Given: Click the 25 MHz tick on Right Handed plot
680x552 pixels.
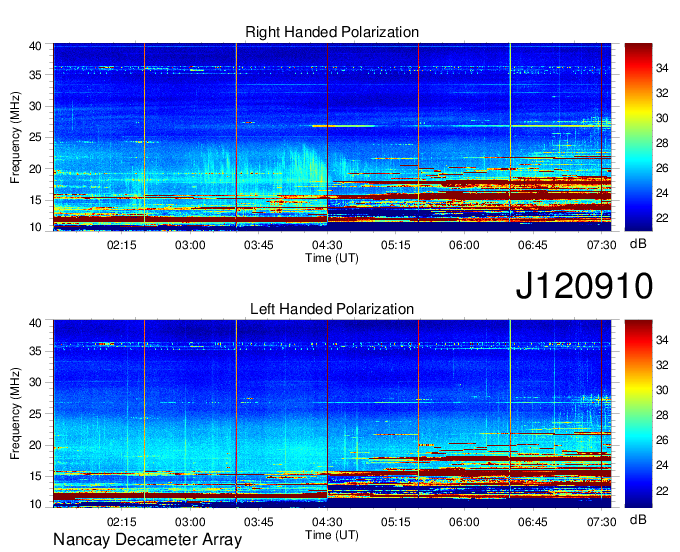Looking at the screenshot, I should [x=35, y=137].
